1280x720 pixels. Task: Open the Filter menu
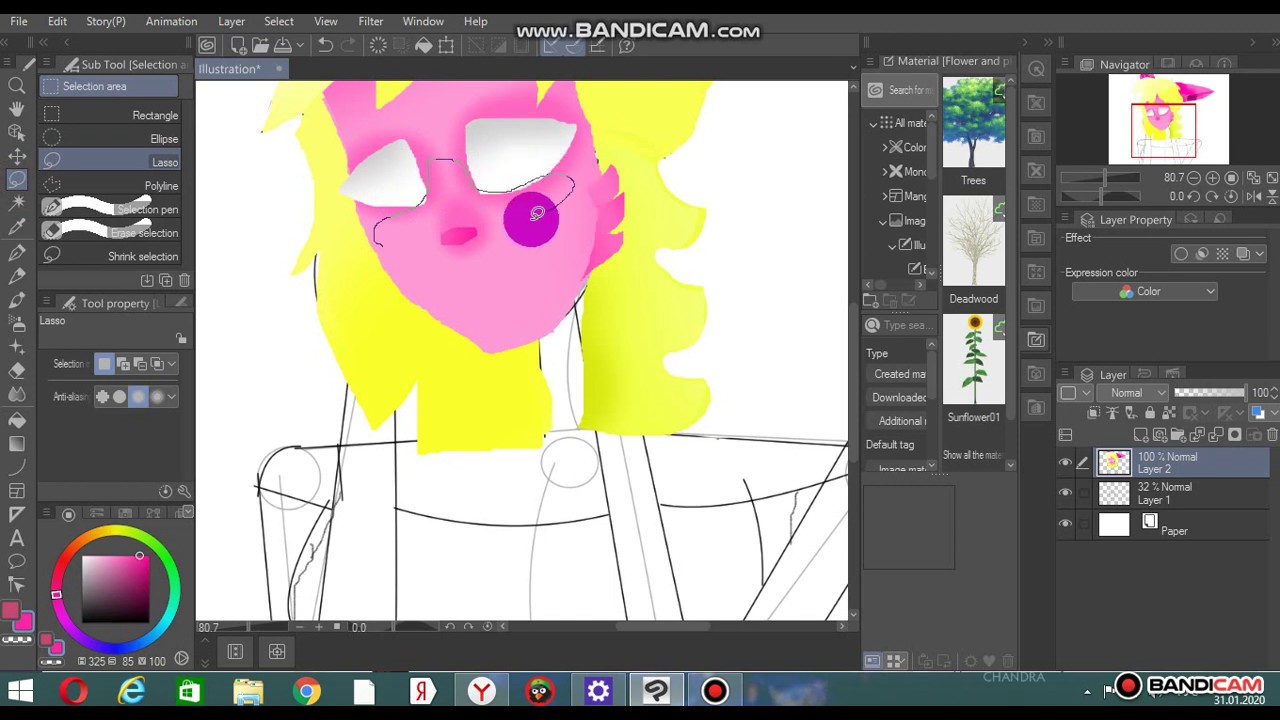click(370, 21)
